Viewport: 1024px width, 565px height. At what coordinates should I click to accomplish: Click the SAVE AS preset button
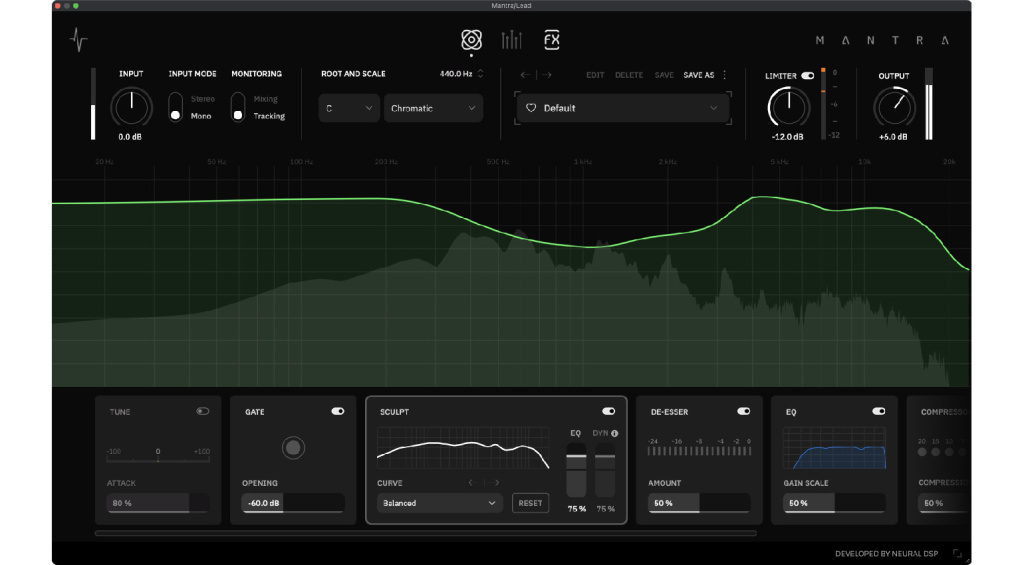(x=698, y=75)
